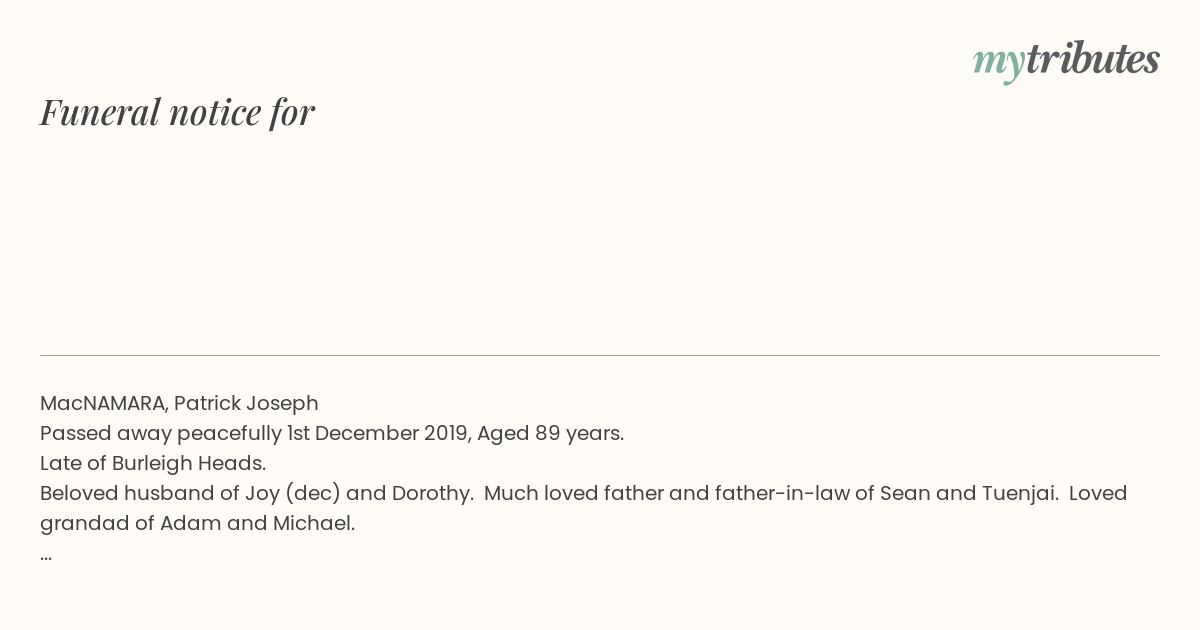Viewport: 1200px width, 630px height.
Task: Select the name MacNAMARA, Patrick Joseph
Action: click(x=179, y=403)
